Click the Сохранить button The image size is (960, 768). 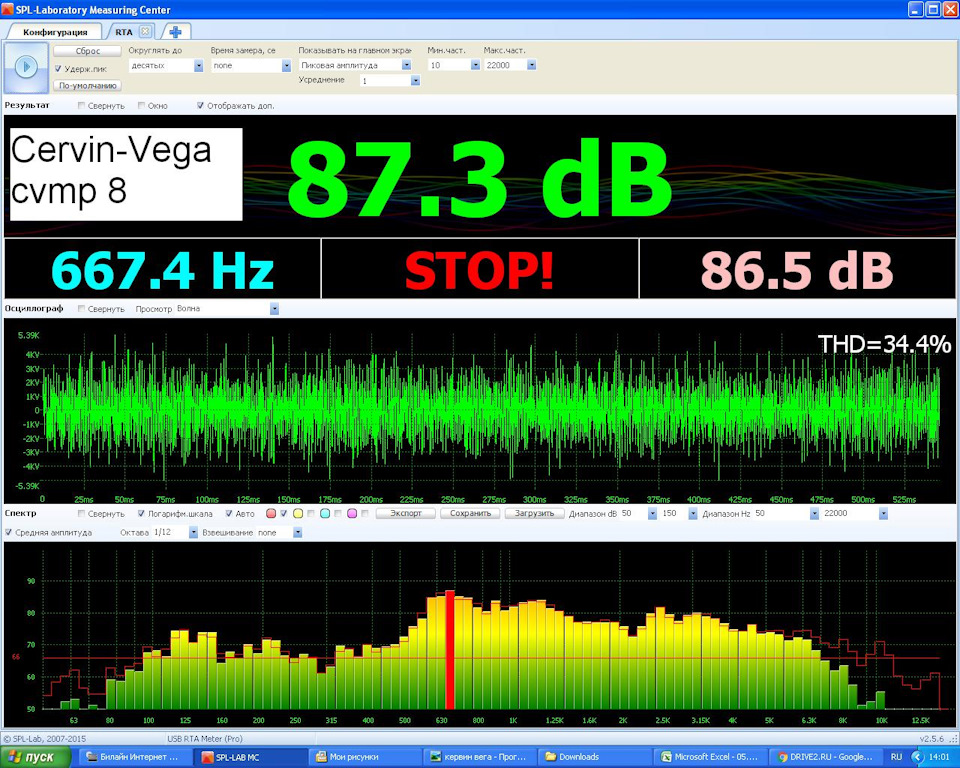click(x=470, y=513)
